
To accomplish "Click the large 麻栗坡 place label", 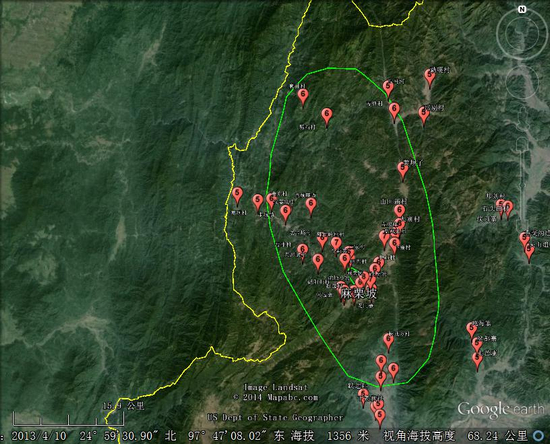I will click(360, 293).
